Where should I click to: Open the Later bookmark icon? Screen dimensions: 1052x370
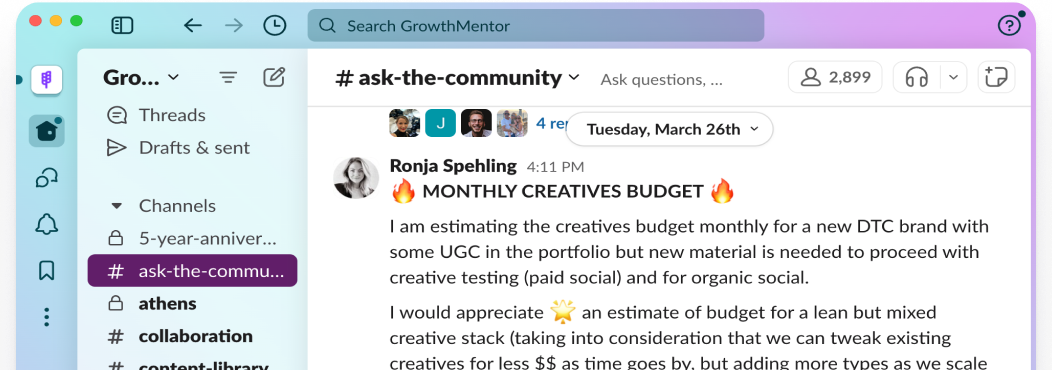[46, 270]
